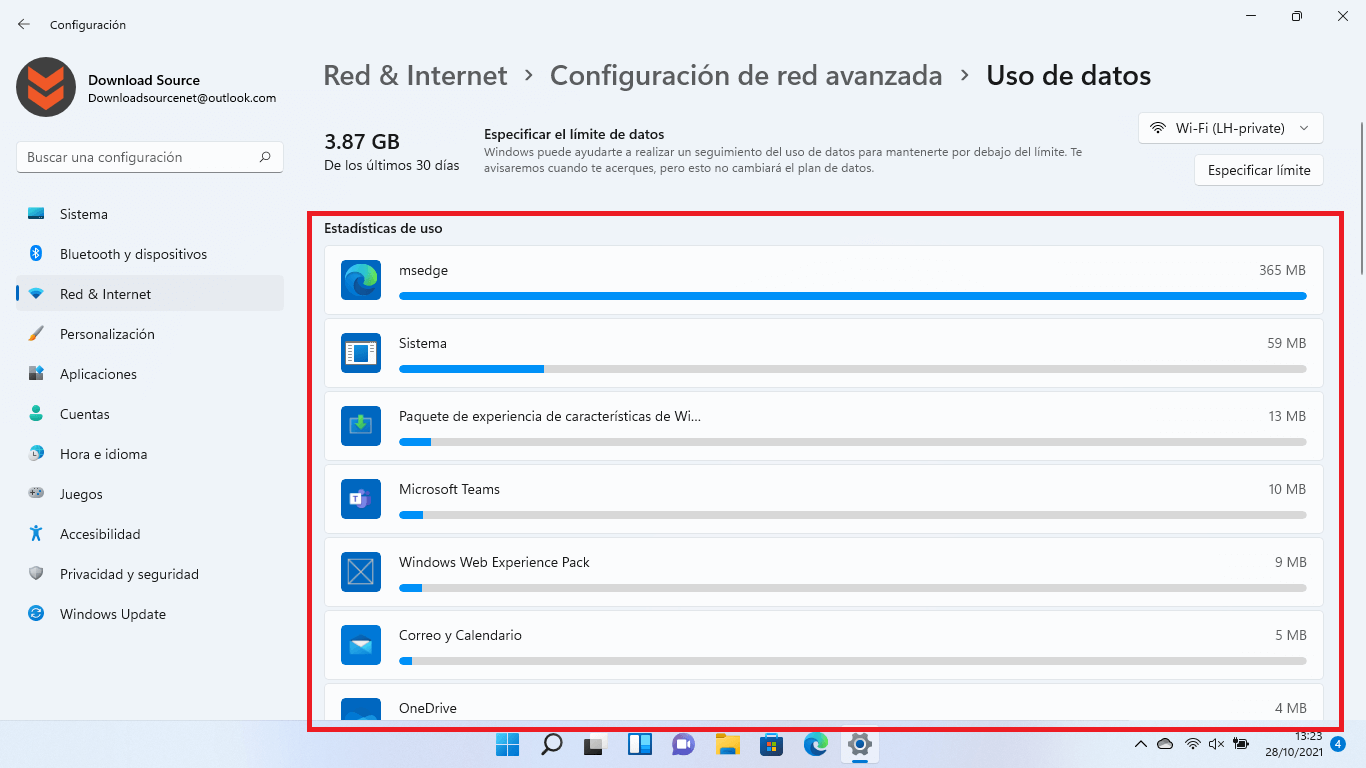Click the 'Especificar el límite de datos' heading

574,134
